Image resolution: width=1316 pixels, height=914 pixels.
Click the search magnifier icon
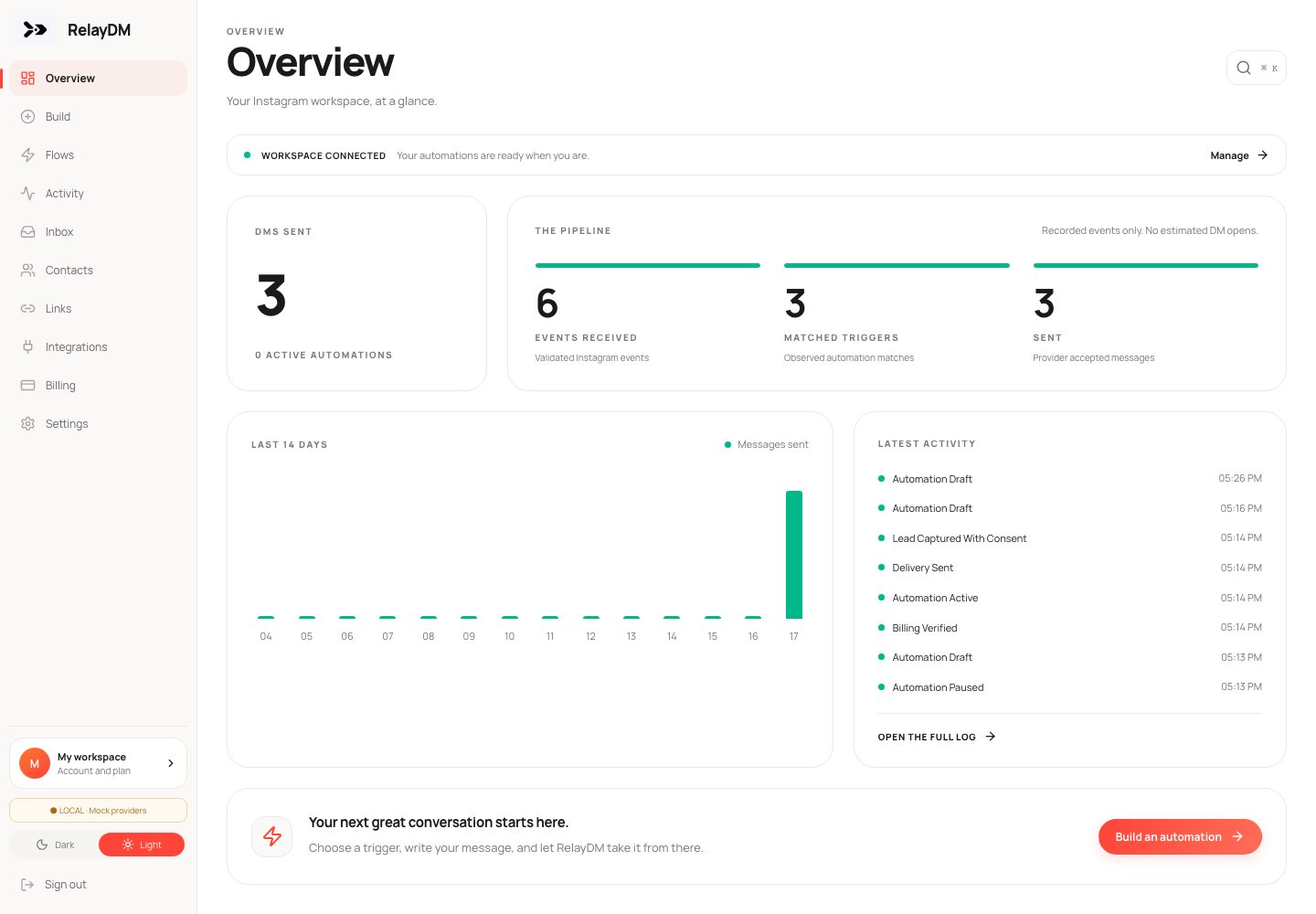(x=1244, y=68)
